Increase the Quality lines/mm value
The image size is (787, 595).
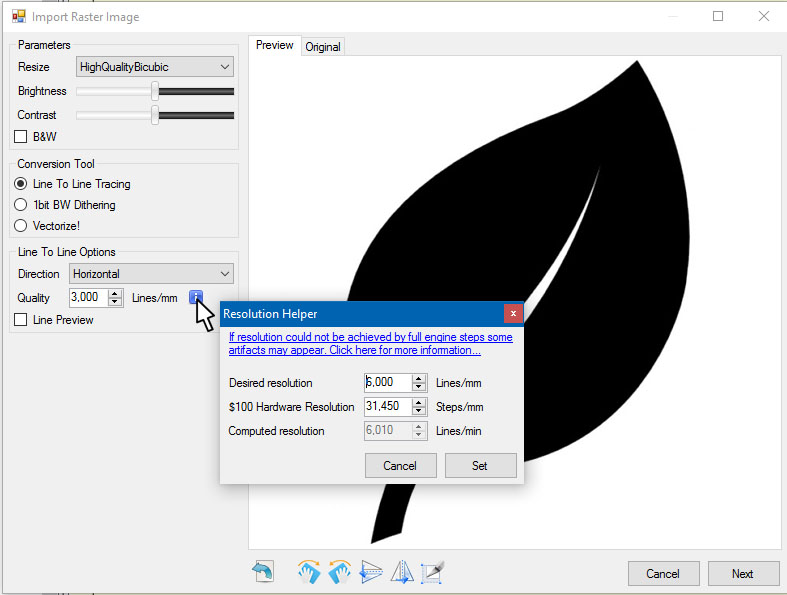point(115,294)
